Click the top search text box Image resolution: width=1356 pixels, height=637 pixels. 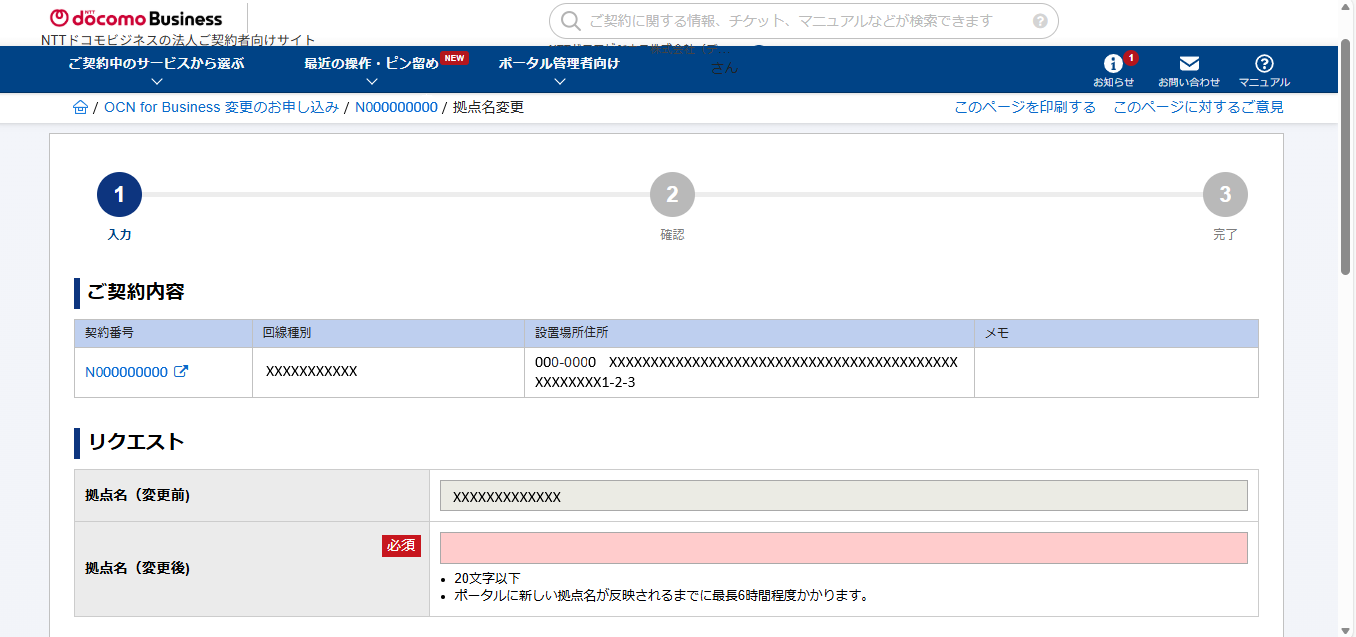pos(800,21)
